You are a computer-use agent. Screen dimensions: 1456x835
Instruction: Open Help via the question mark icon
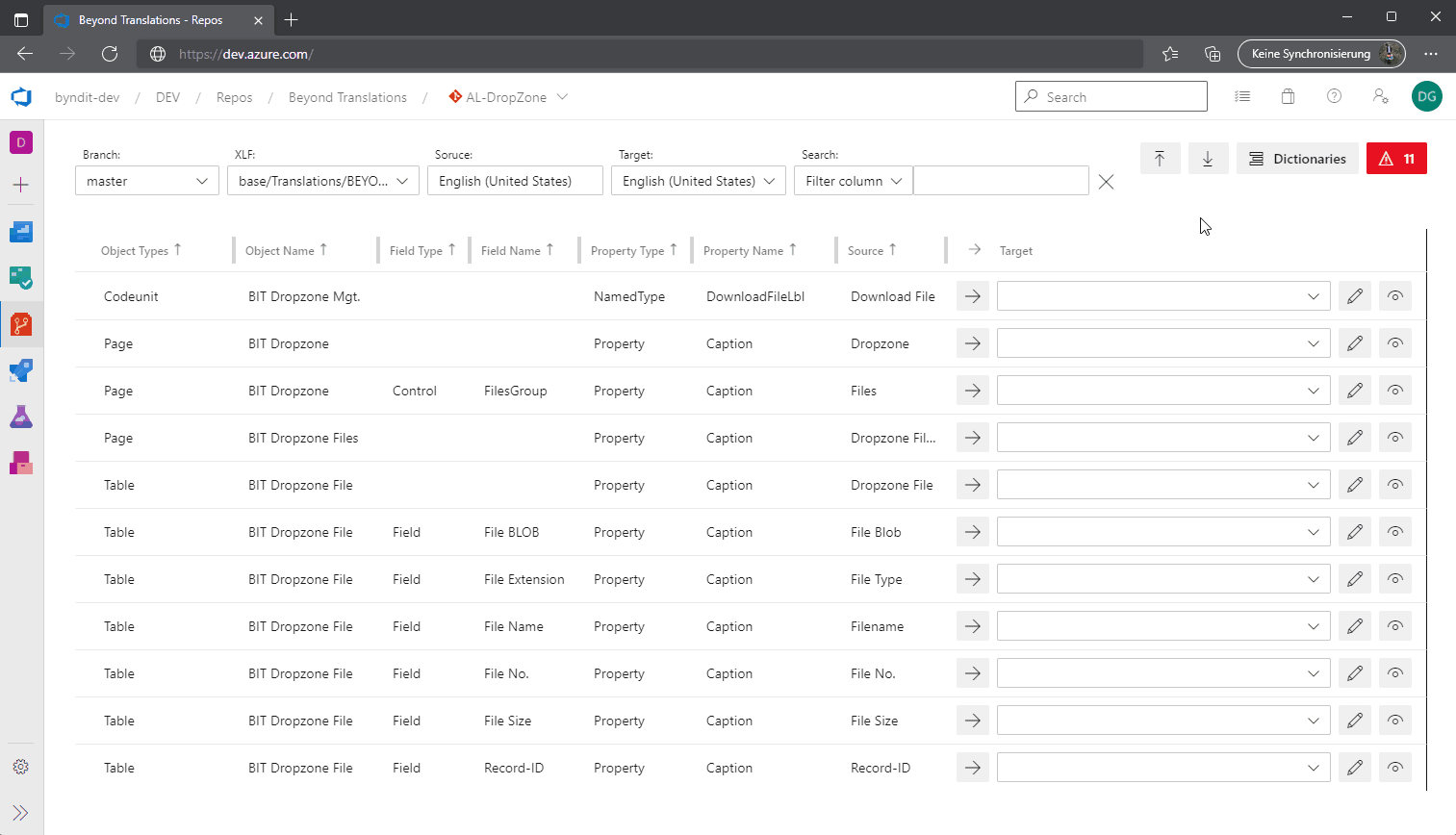(x=1335, y=96)
